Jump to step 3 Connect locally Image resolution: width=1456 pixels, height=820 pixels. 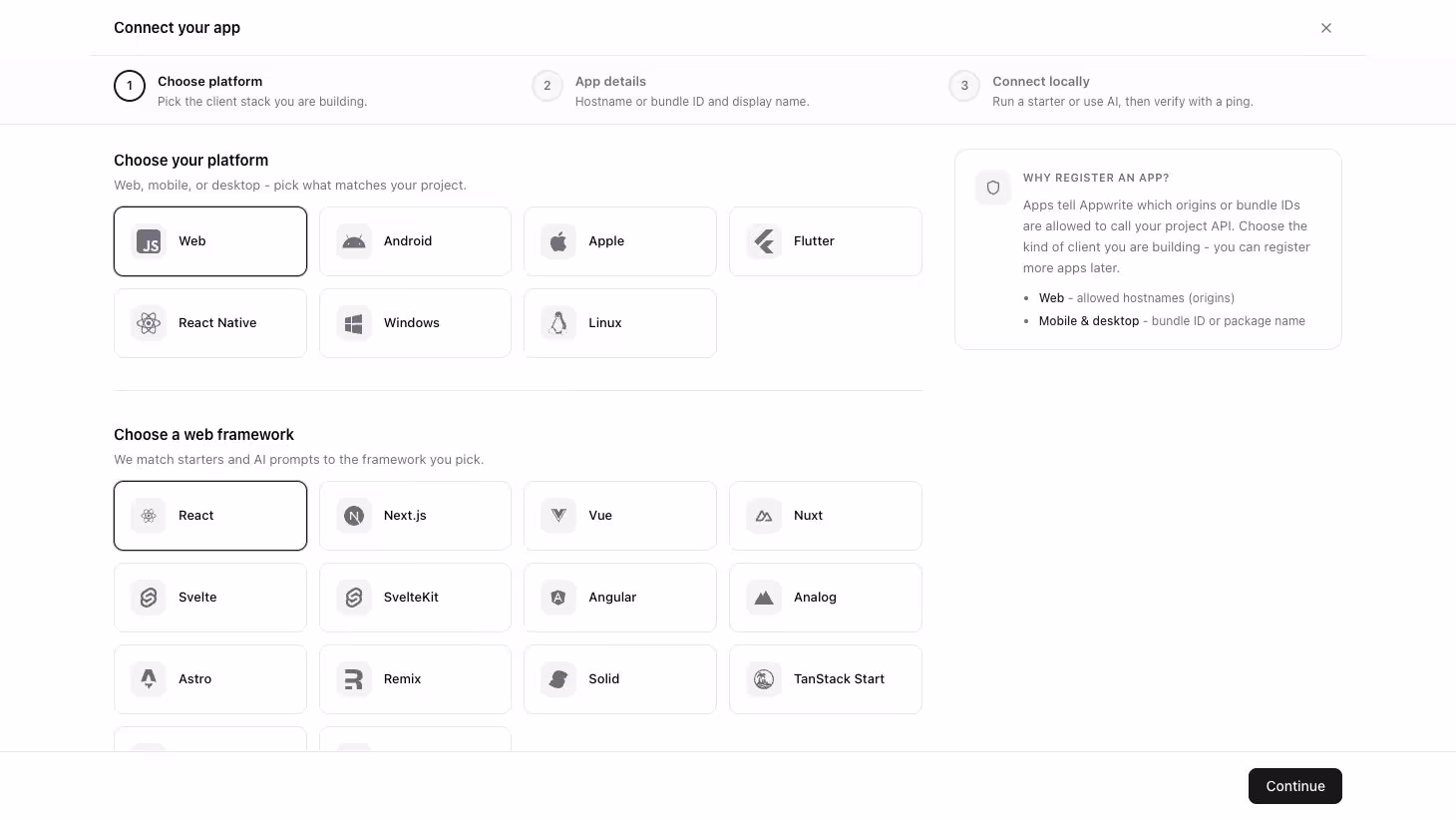pos(1101,90)
